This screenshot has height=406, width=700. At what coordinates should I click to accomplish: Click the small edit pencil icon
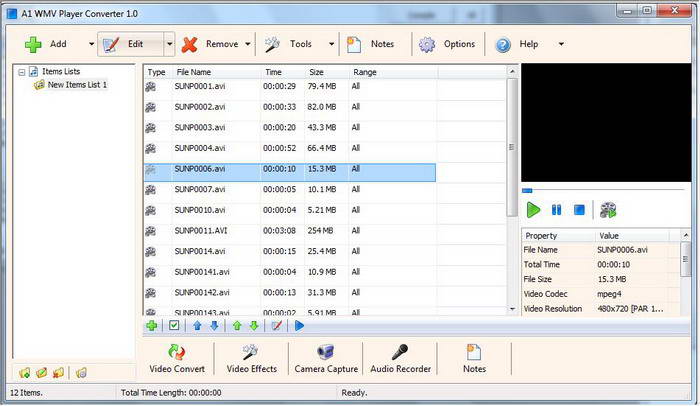pyautogui.click(x=277, y=326)
